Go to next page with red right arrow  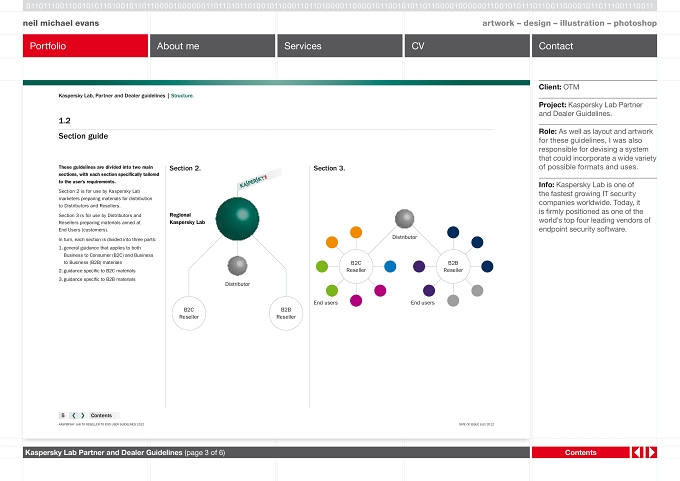click(x=651, y=452)
